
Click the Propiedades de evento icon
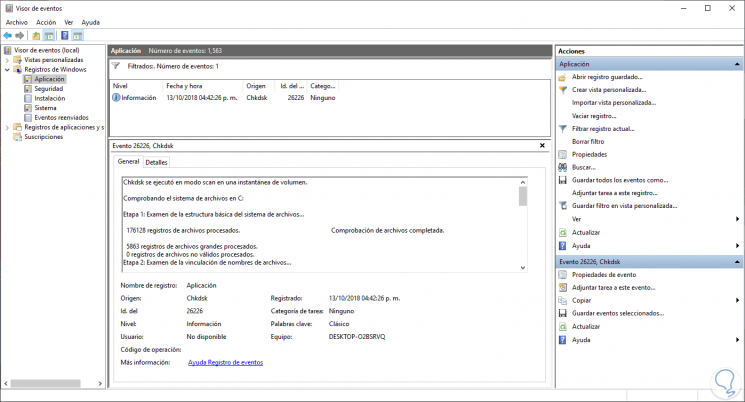click(x=563, y=274)
